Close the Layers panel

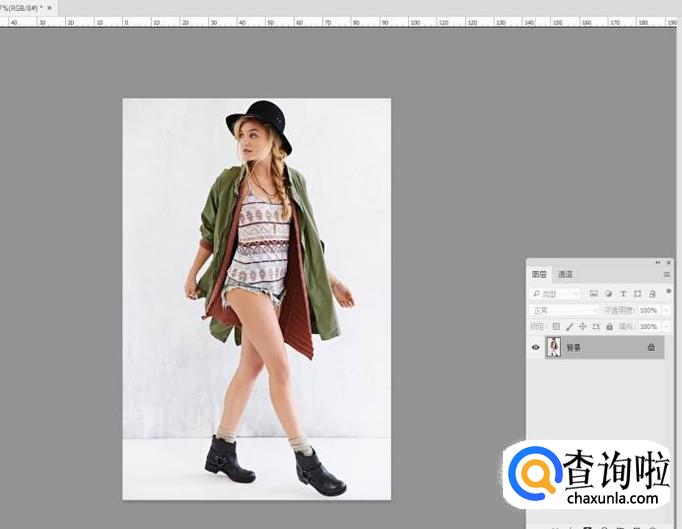[669, 262]
